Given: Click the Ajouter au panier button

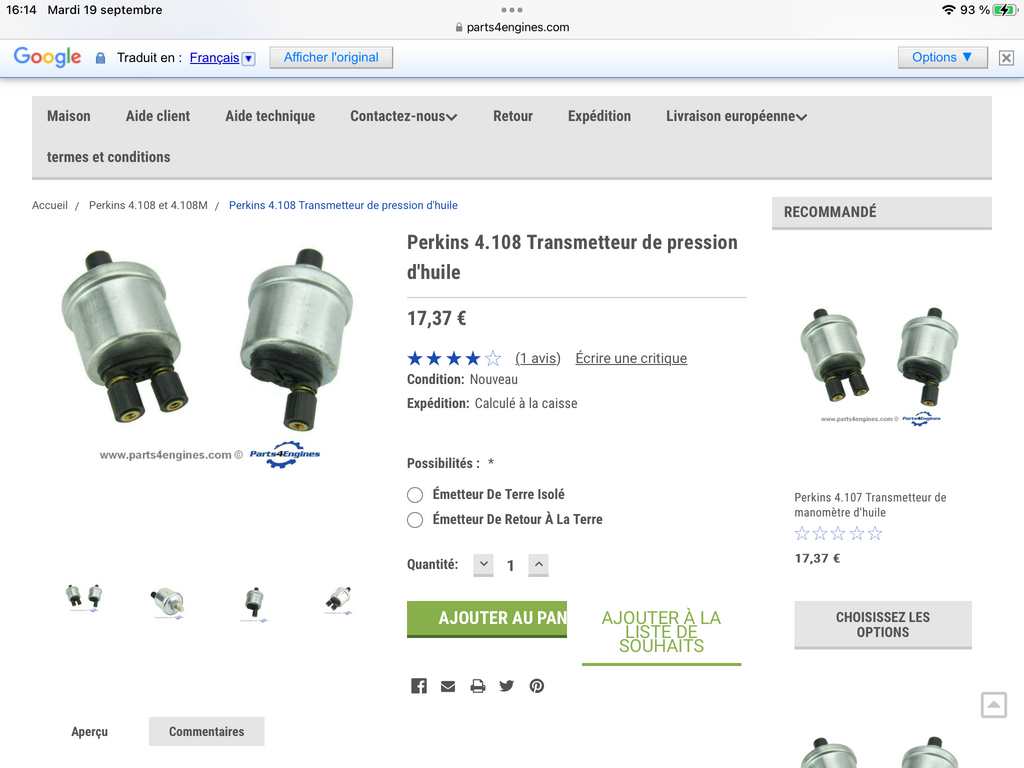Looking at the screenshot, I should click(x=487, y=618).
